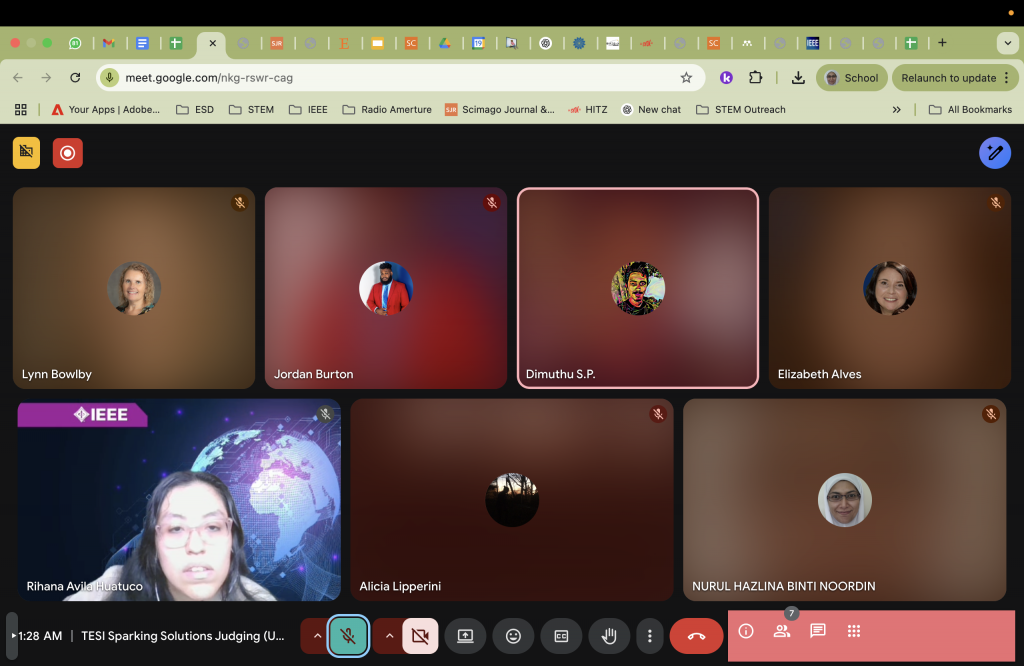Select Alicia Lipperini's video tile
This screenshot has width=1024, height=666.
[512, 500]
